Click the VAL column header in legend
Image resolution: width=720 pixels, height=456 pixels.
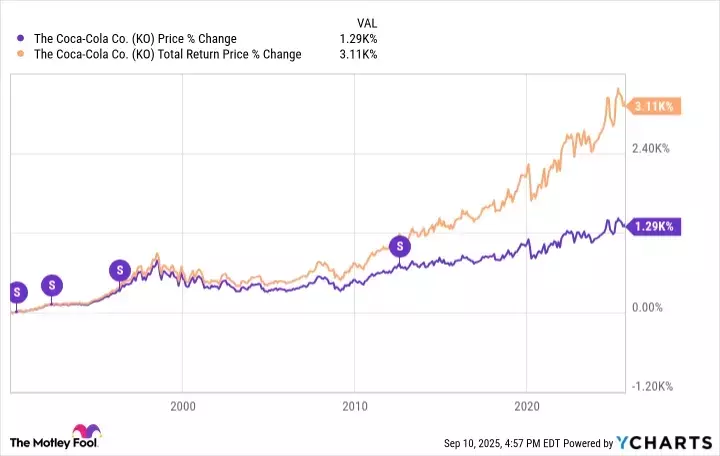(367, 22)
